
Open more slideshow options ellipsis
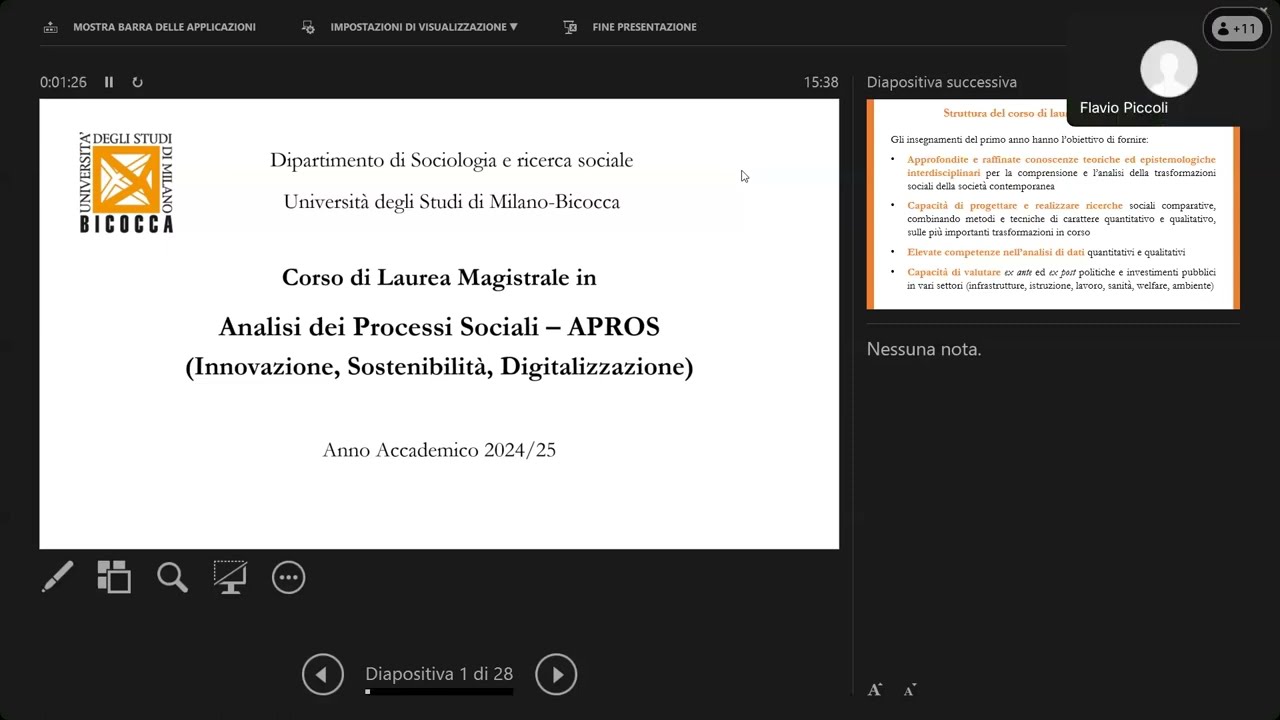tap(288, 577)
